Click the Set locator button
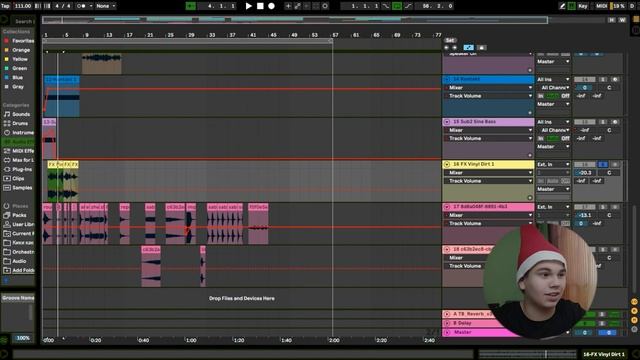This screenshot has height=360, width=640. 450,40
